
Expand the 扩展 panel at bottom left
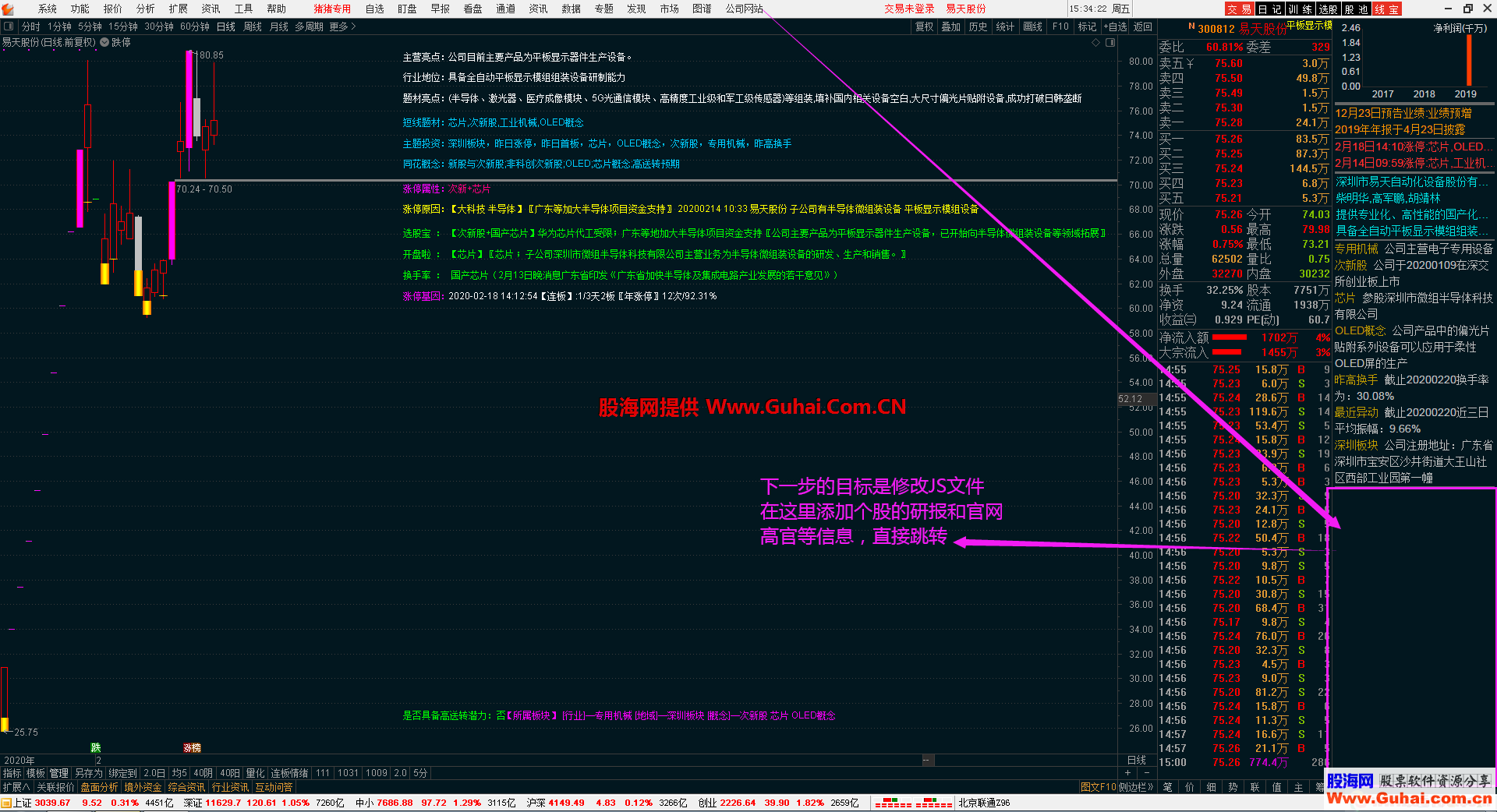[x=16, y=787]
